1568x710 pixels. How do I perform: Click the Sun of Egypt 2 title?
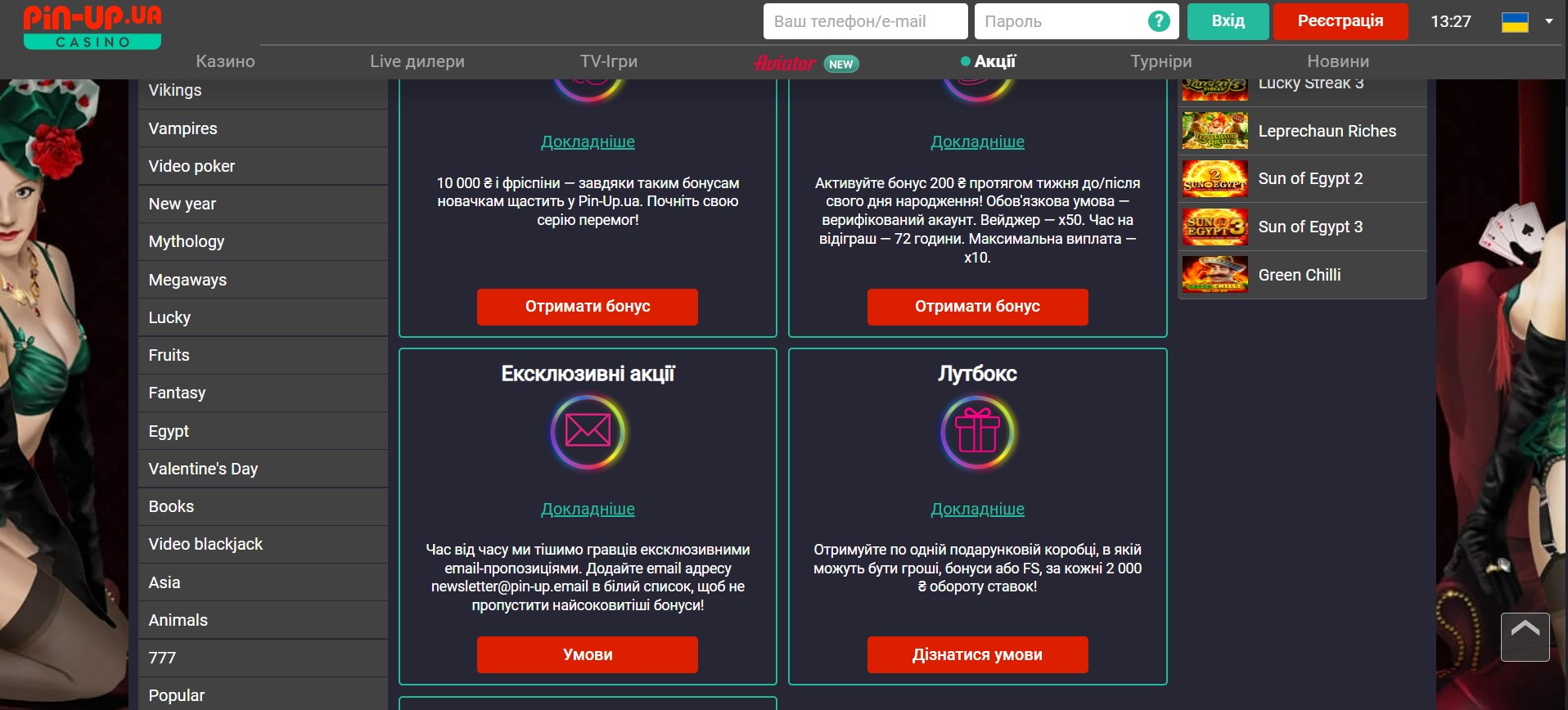[1310, 178]
